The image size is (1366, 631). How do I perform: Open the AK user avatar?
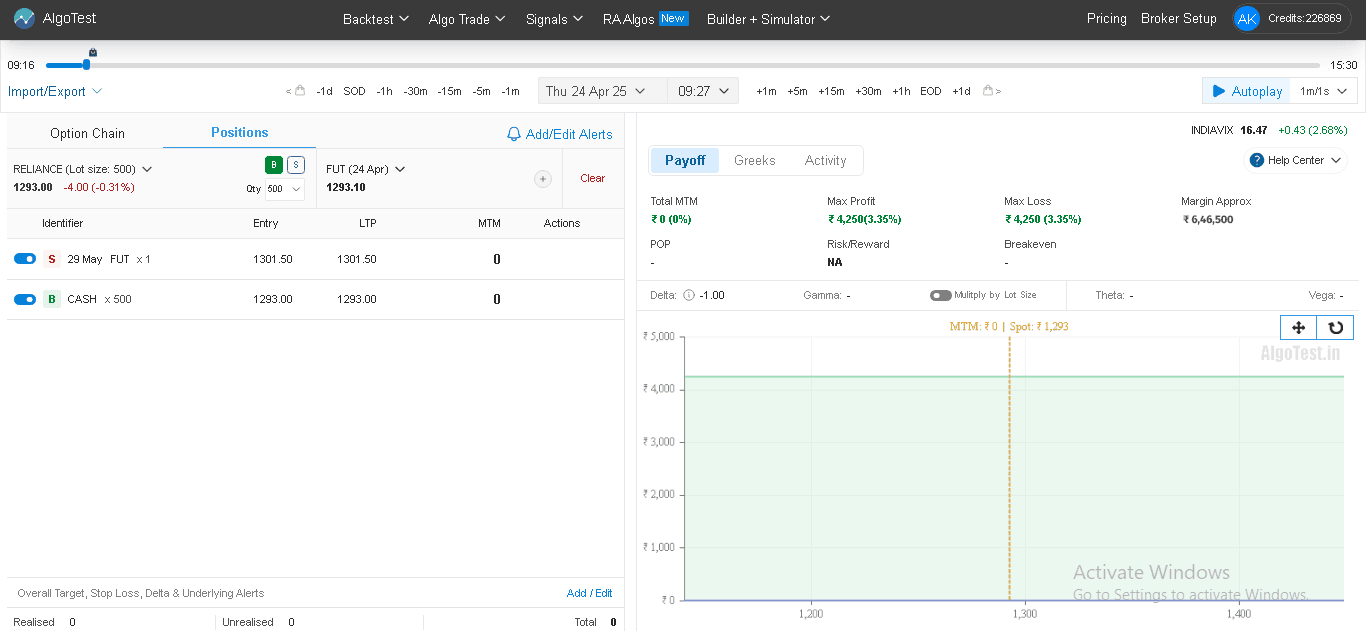coord(1246,19)
